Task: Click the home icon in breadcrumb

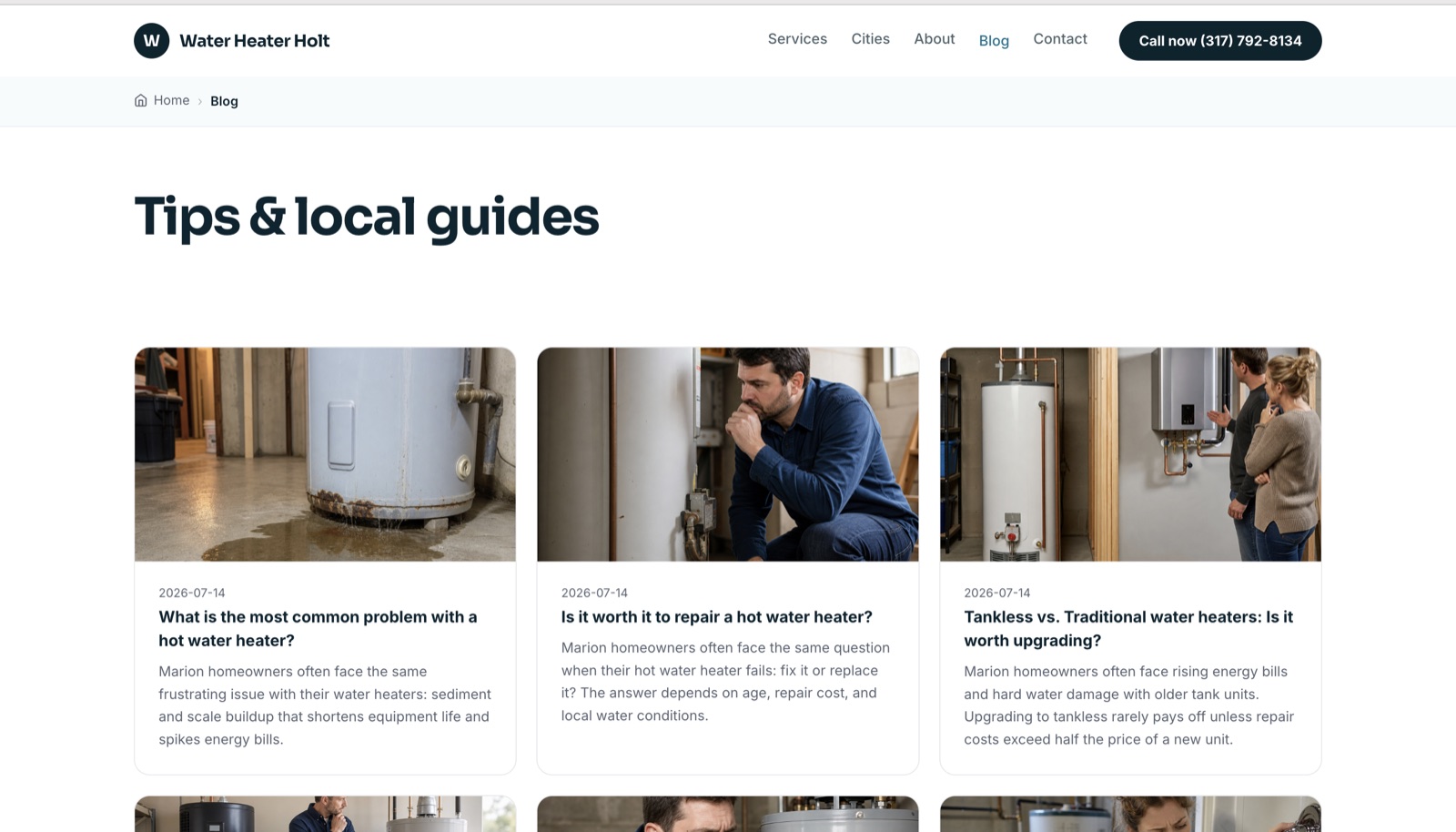Action: coord(141,100)
